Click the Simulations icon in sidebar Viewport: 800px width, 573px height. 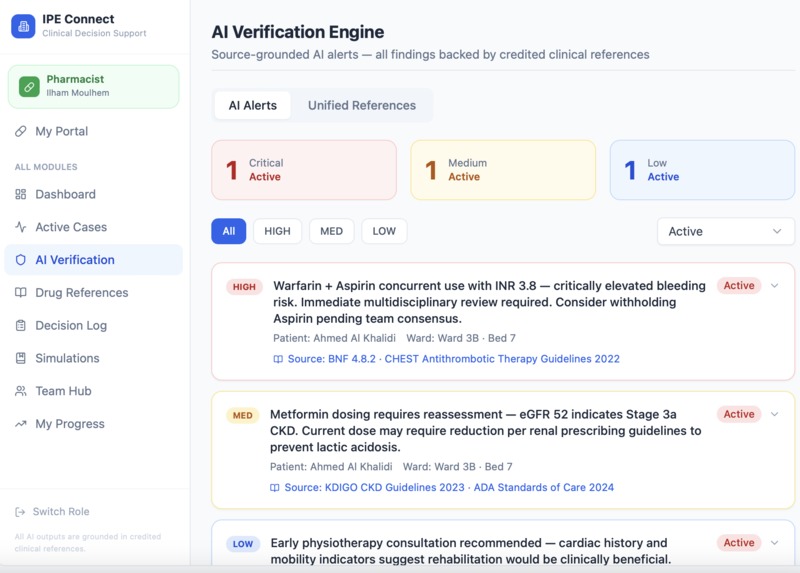coord(20,358)
